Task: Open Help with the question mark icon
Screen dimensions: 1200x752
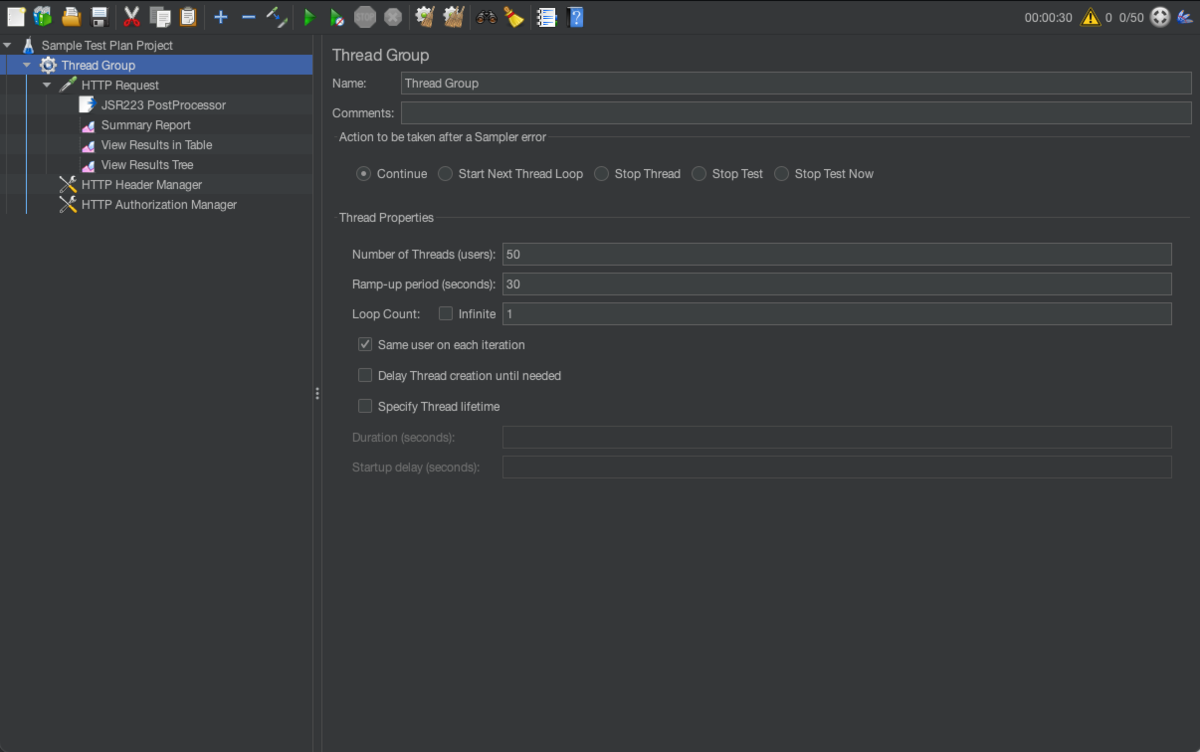Action: click(x=574, y=17)
